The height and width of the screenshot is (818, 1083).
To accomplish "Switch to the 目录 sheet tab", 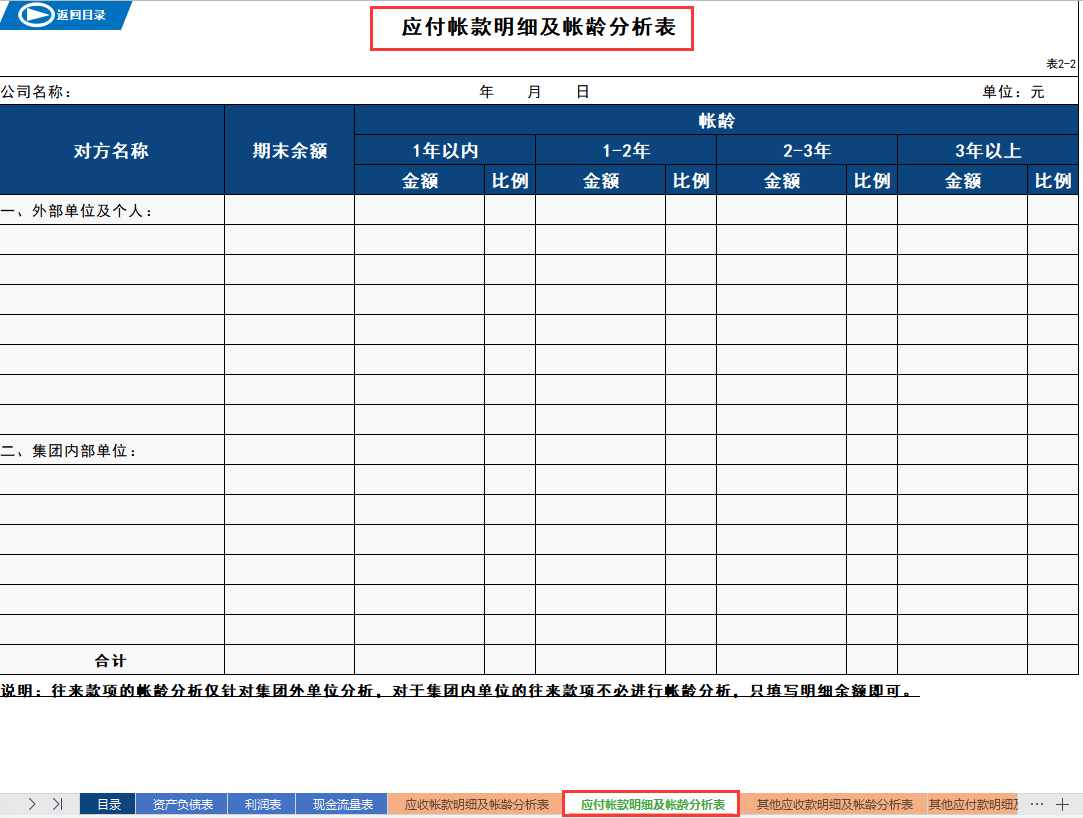I will pos(107,802).
